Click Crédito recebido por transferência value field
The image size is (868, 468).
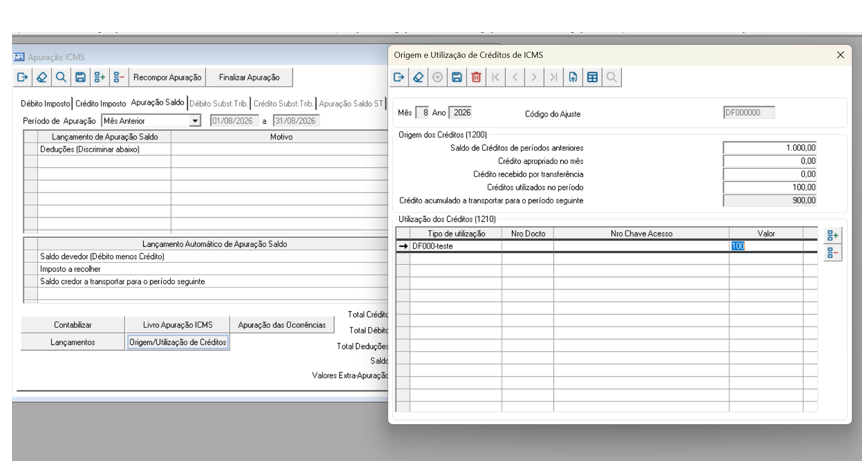tap(769, 174)
